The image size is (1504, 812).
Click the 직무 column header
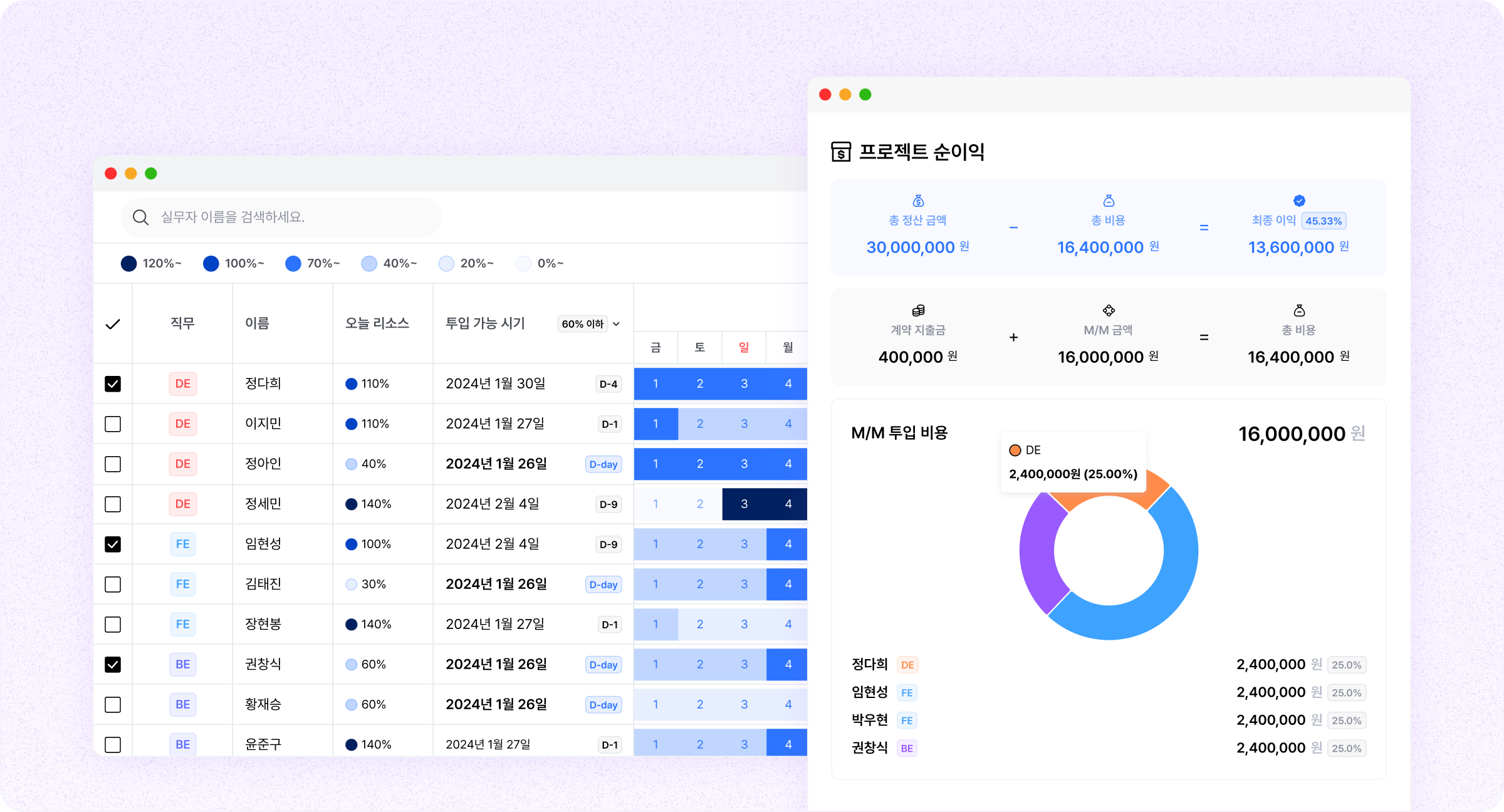(183, 323)
